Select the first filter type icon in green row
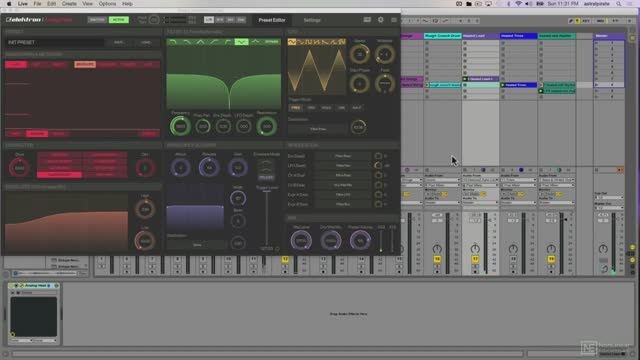The image size is (640, 360). 173,42
